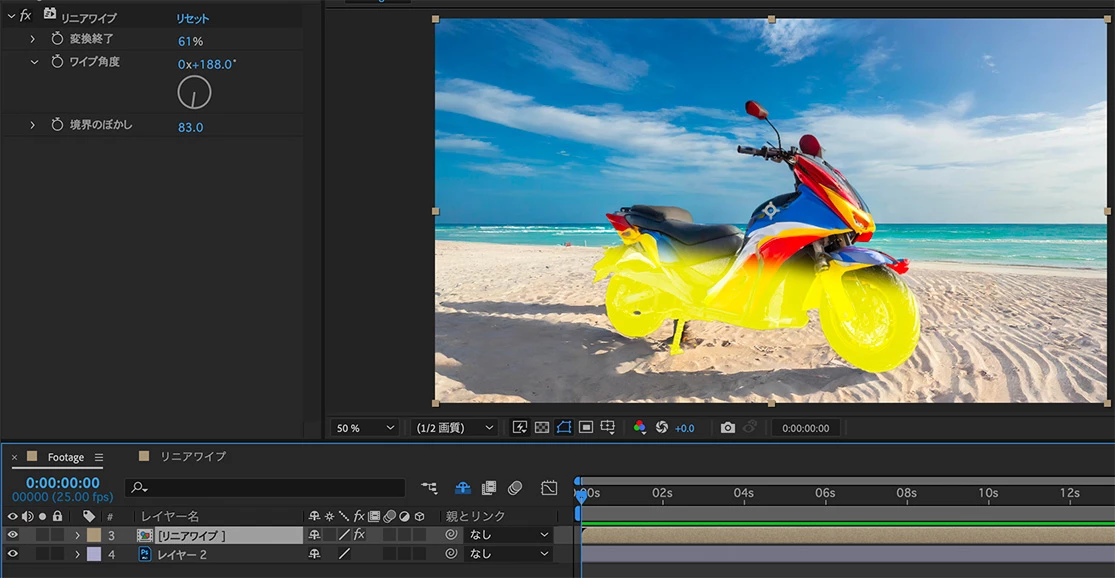The width and height of the screenshot is (1115, 578).
Task: Open the 50% magnification dropdown
Action: [x=364, y=428]
